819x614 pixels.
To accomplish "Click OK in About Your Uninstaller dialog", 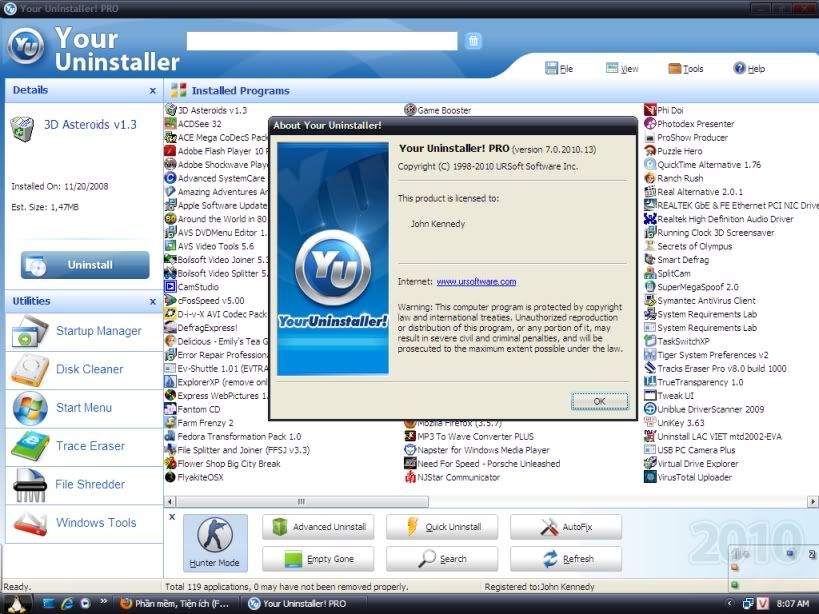I will [x=599, y=401].
